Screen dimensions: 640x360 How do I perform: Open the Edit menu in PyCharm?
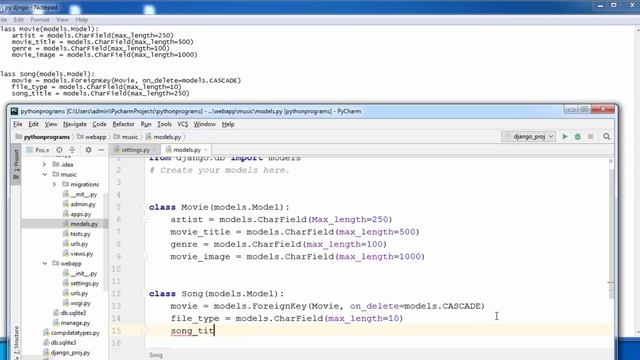click(x=33, y=124)
